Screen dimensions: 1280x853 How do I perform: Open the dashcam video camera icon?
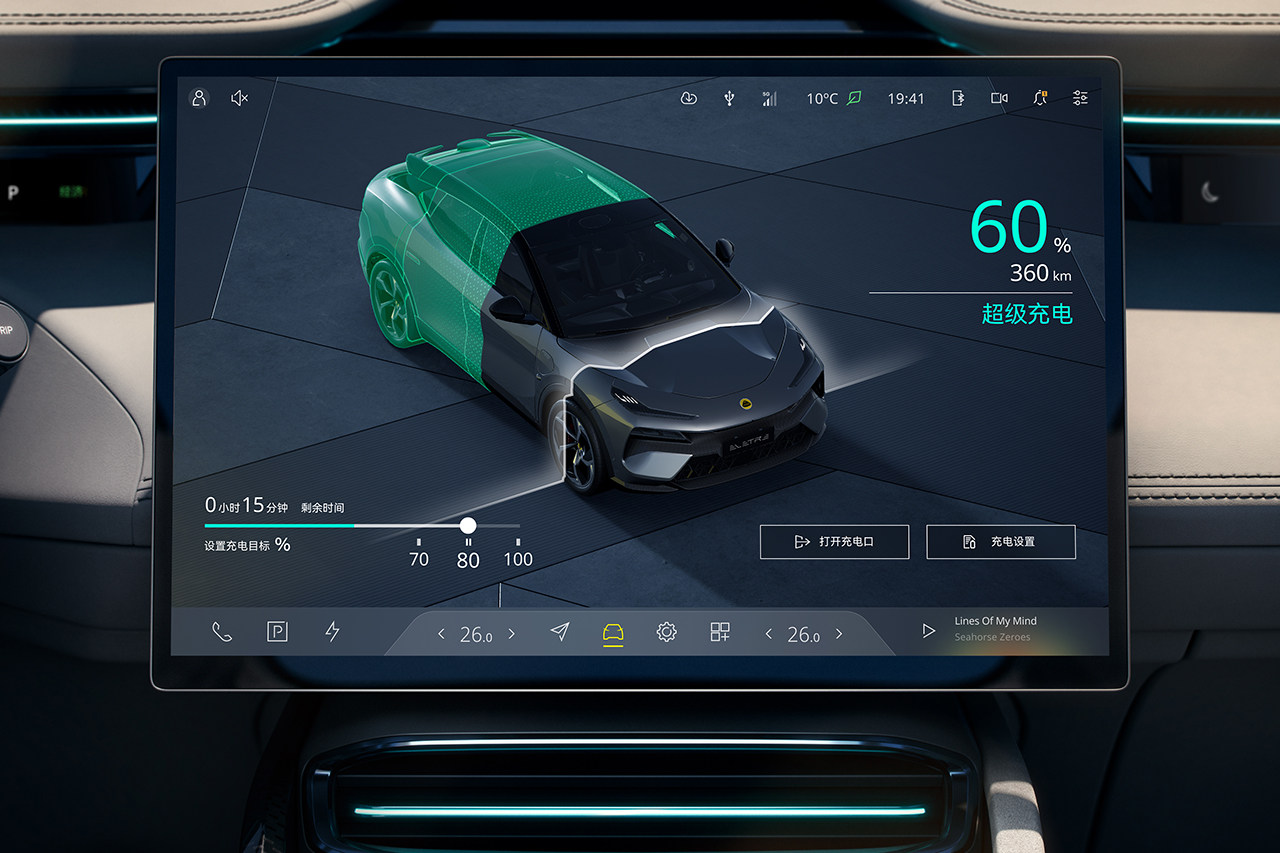tap(999, 98)
